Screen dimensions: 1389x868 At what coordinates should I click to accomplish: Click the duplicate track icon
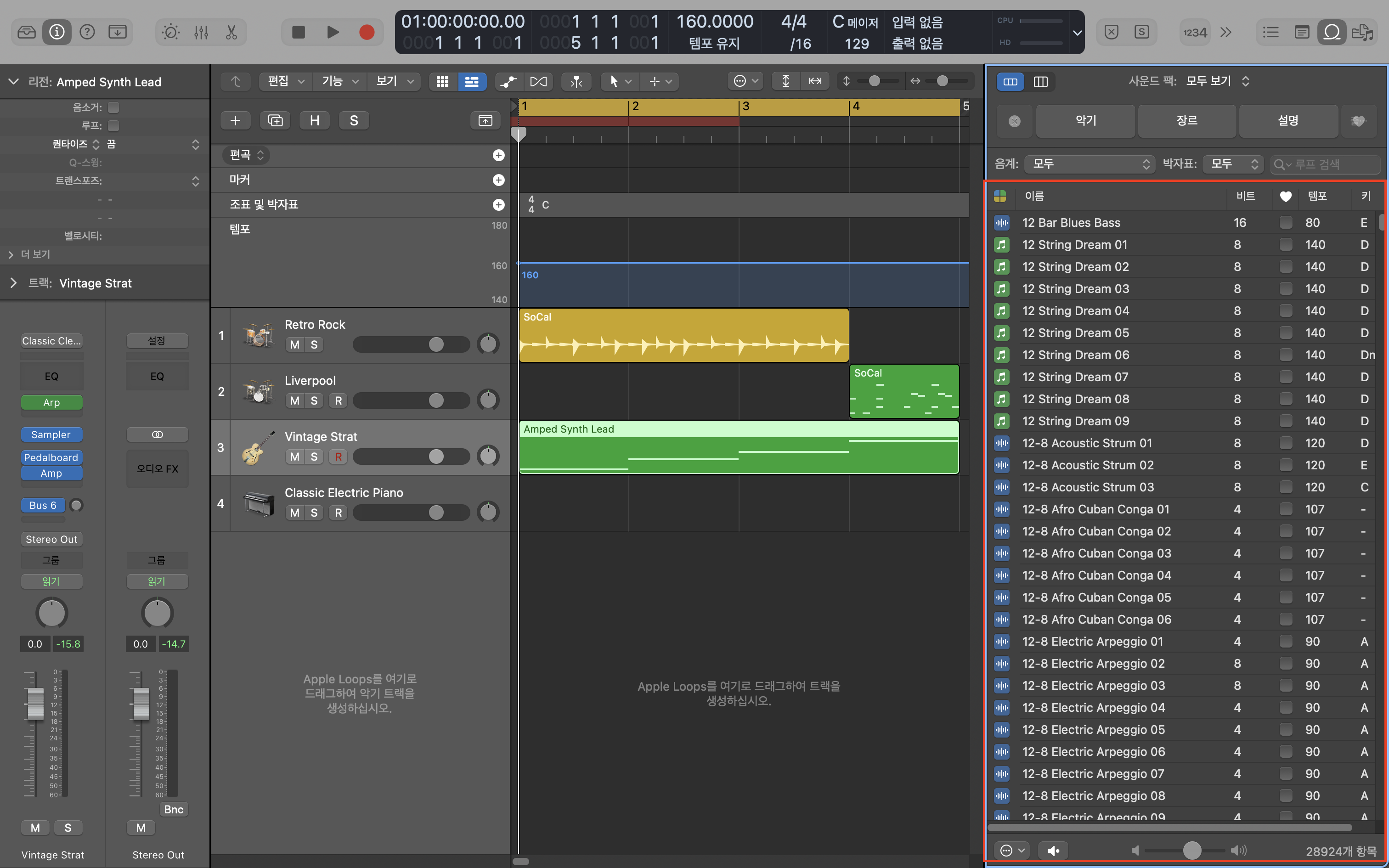pyautogui.click(x=275, y=120)
